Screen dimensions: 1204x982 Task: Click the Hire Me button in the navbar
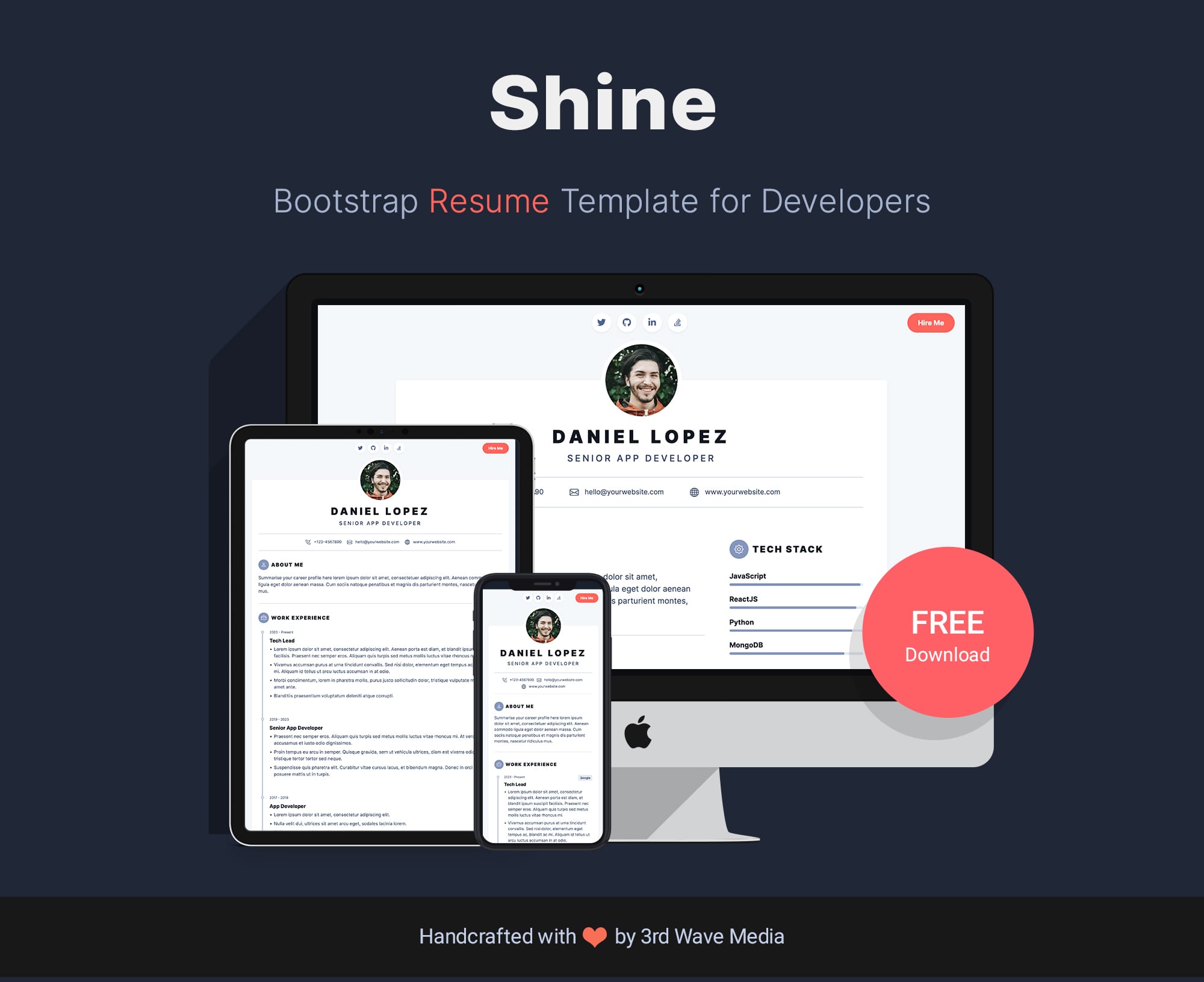tap(930, 322)
